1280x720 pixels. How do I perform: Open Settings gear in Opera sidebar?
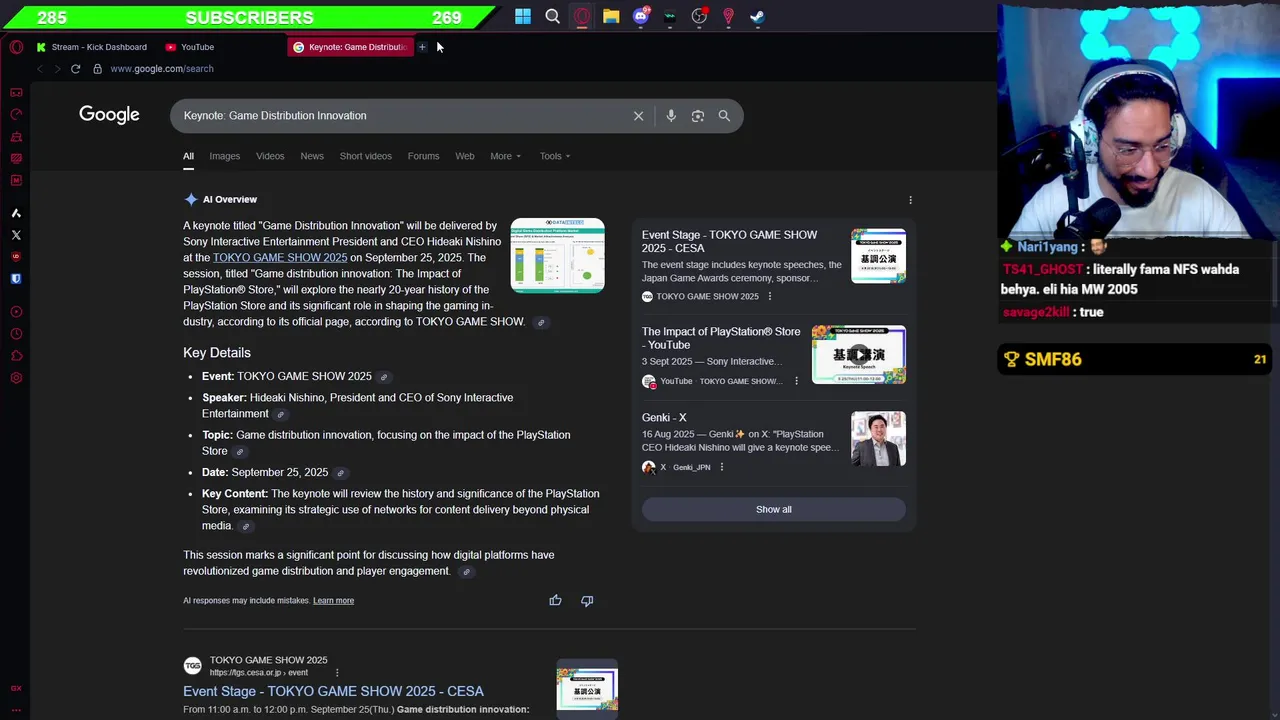click(x=16, y=378)
